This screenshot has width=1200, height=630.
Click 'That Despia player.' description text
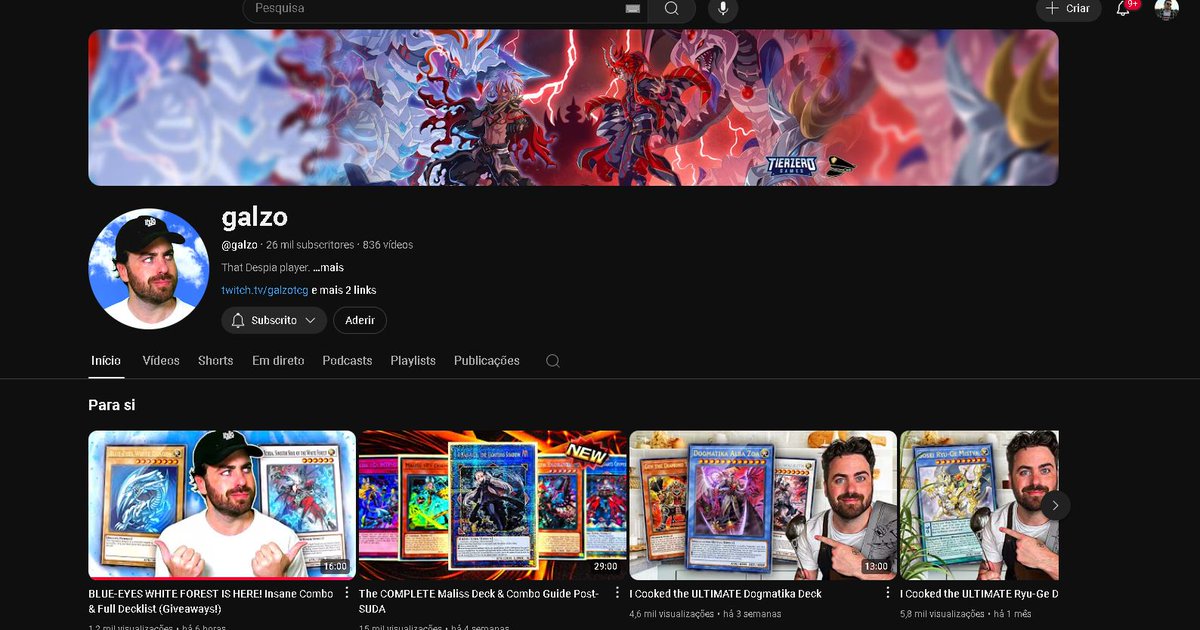[x=266, y=268]
